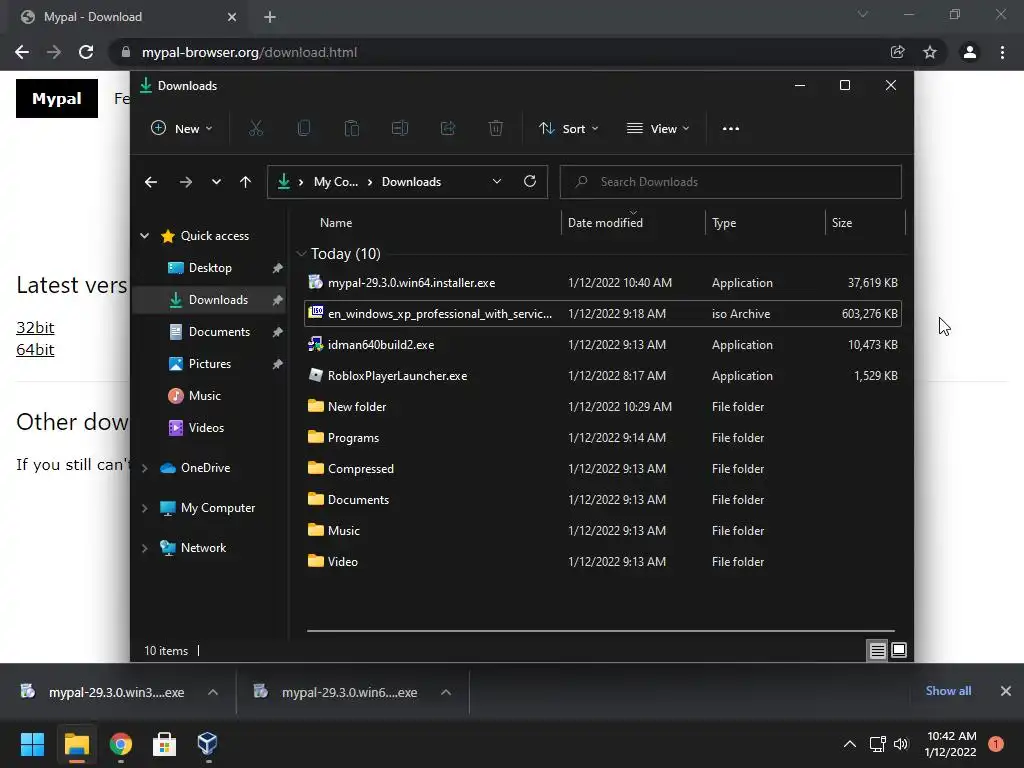Click the Rename icon in Explorer toolbar

[x=400, y=129]
